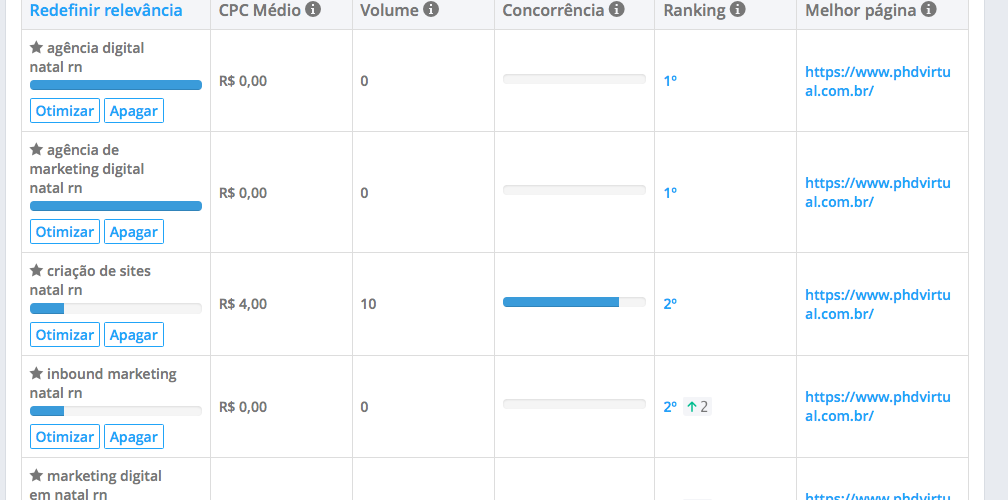1008x500 pixels.
Task: Click star icon for agência de marketing digital
Action: tap(37, 150)
